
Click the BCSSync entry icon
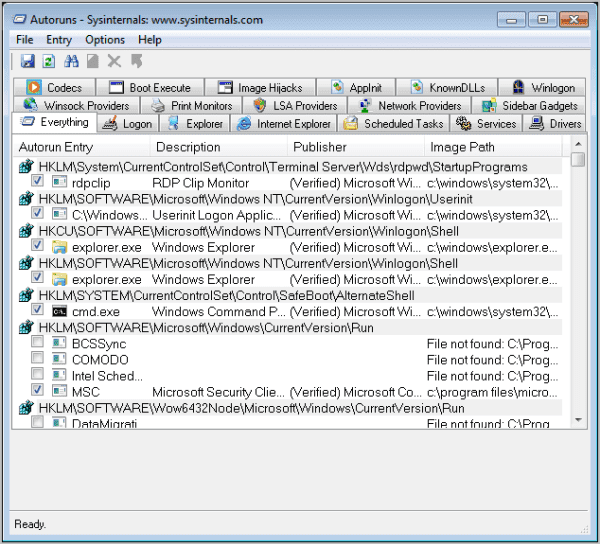(59, 343)
